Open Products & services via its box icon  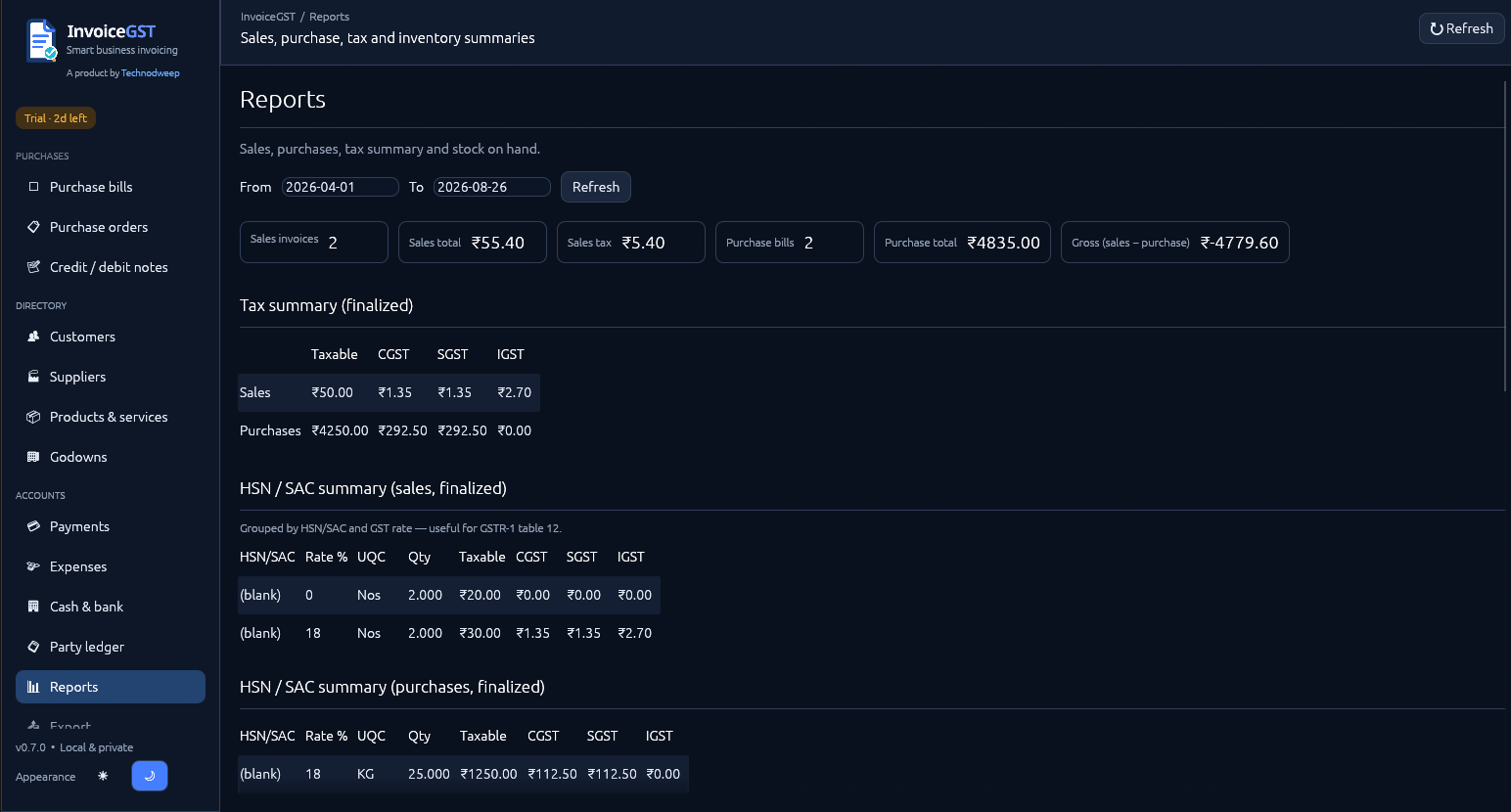point(33,417)
